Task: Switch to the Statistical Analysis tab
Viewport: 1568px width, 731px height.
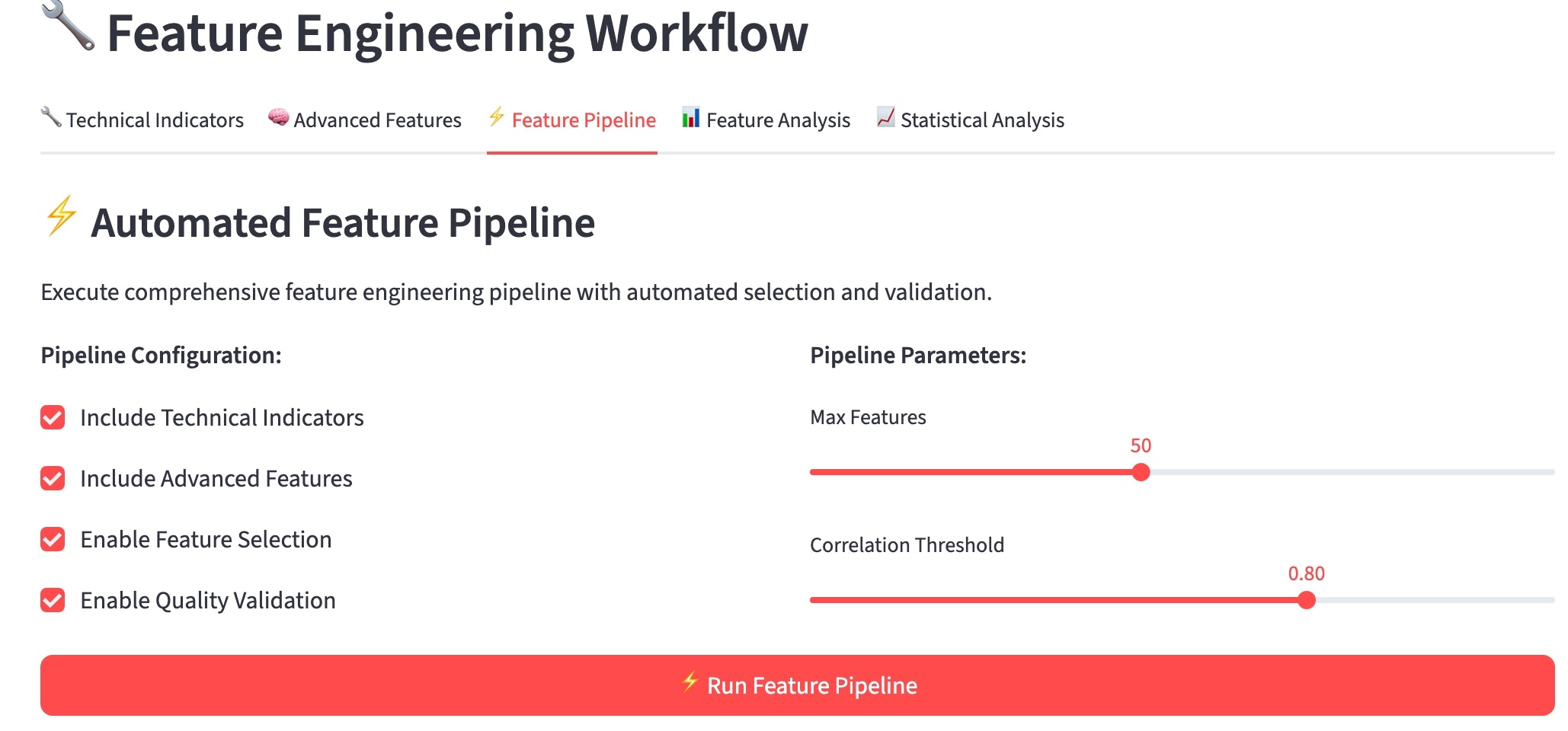Action: click(x=983, y=120)
